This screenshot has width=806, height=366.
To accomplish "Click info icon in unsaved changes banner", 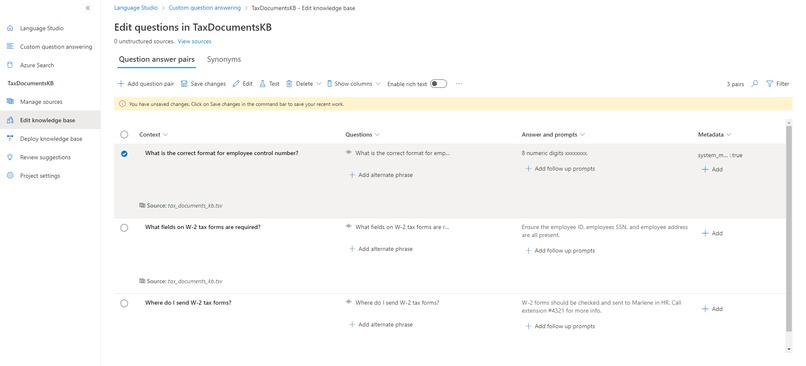I will (122, 104).
